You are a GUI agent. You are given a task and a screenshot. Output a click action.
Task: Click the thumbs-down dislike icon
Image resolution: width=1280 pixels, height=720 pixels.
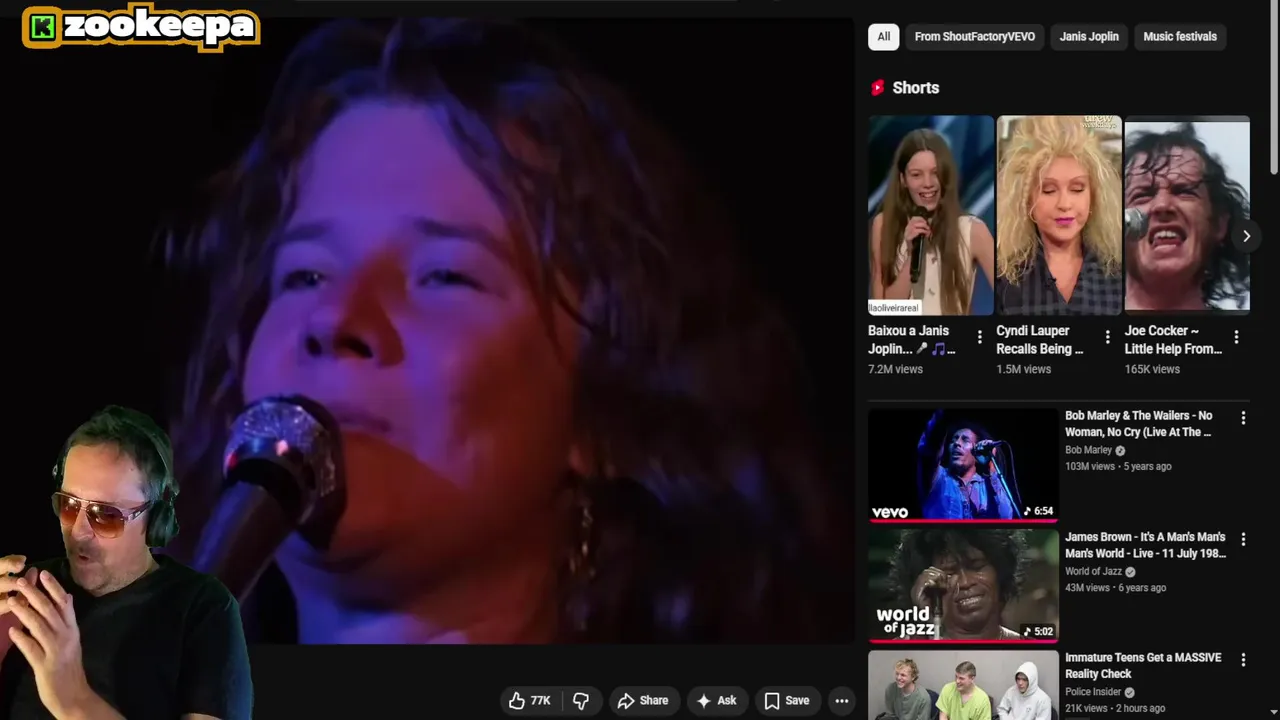pos(581,701)
